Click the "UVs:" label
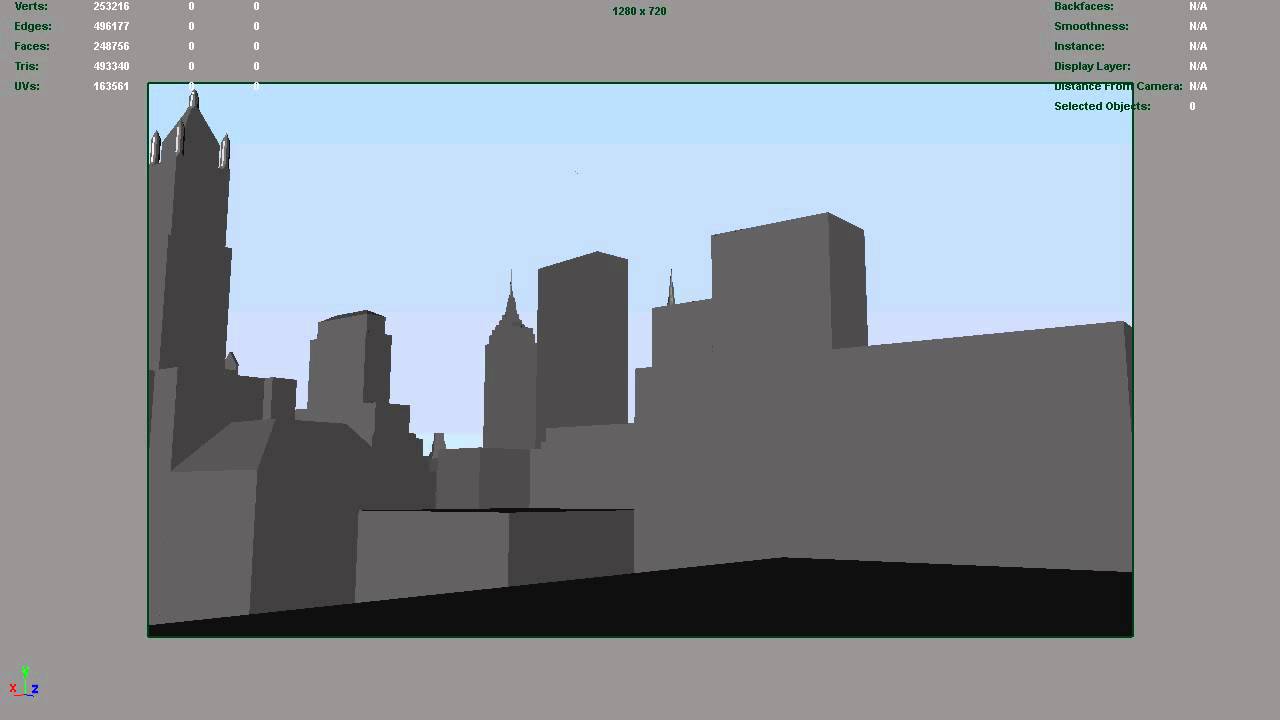 tap(27, 86)
